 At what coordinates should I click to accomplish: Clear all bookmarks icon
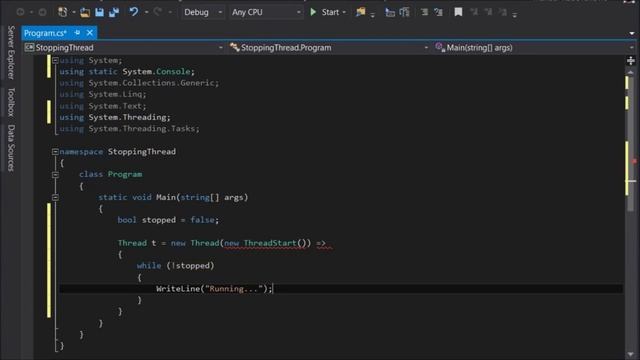(x=502, y=12)
